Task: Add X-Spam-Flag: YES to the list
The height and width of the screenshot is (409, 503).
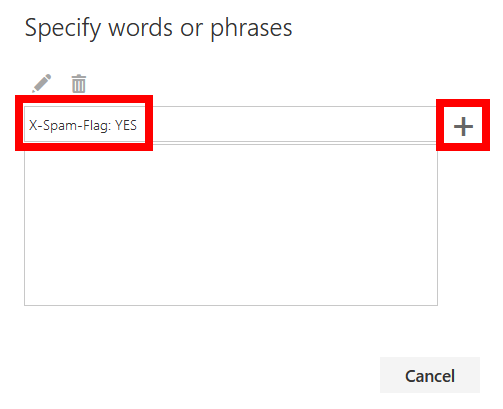Action: [463, 126]
